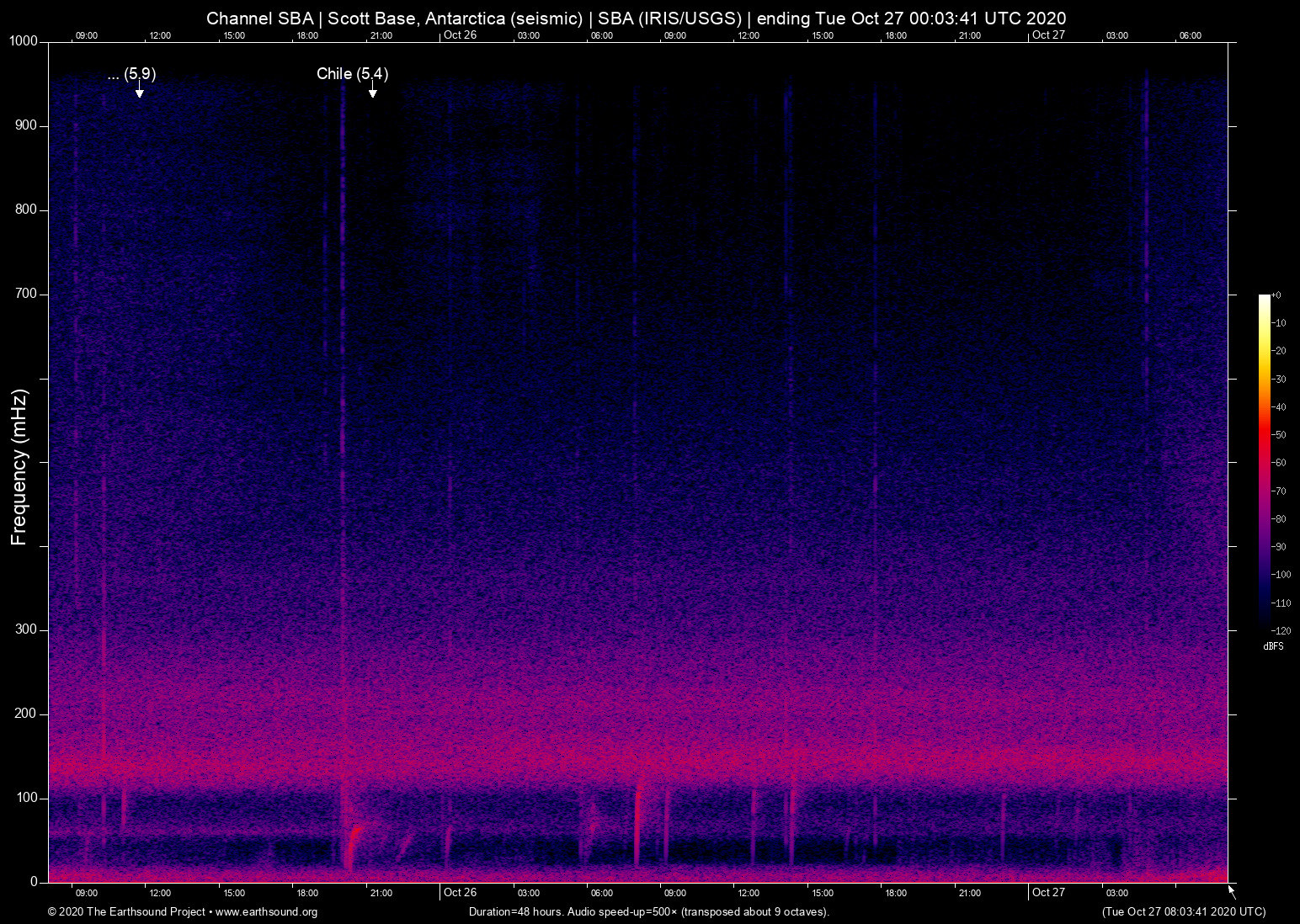Screen dimensions: 1300x924
Task: Open the www.earthsound.org link
Action: 266,912
